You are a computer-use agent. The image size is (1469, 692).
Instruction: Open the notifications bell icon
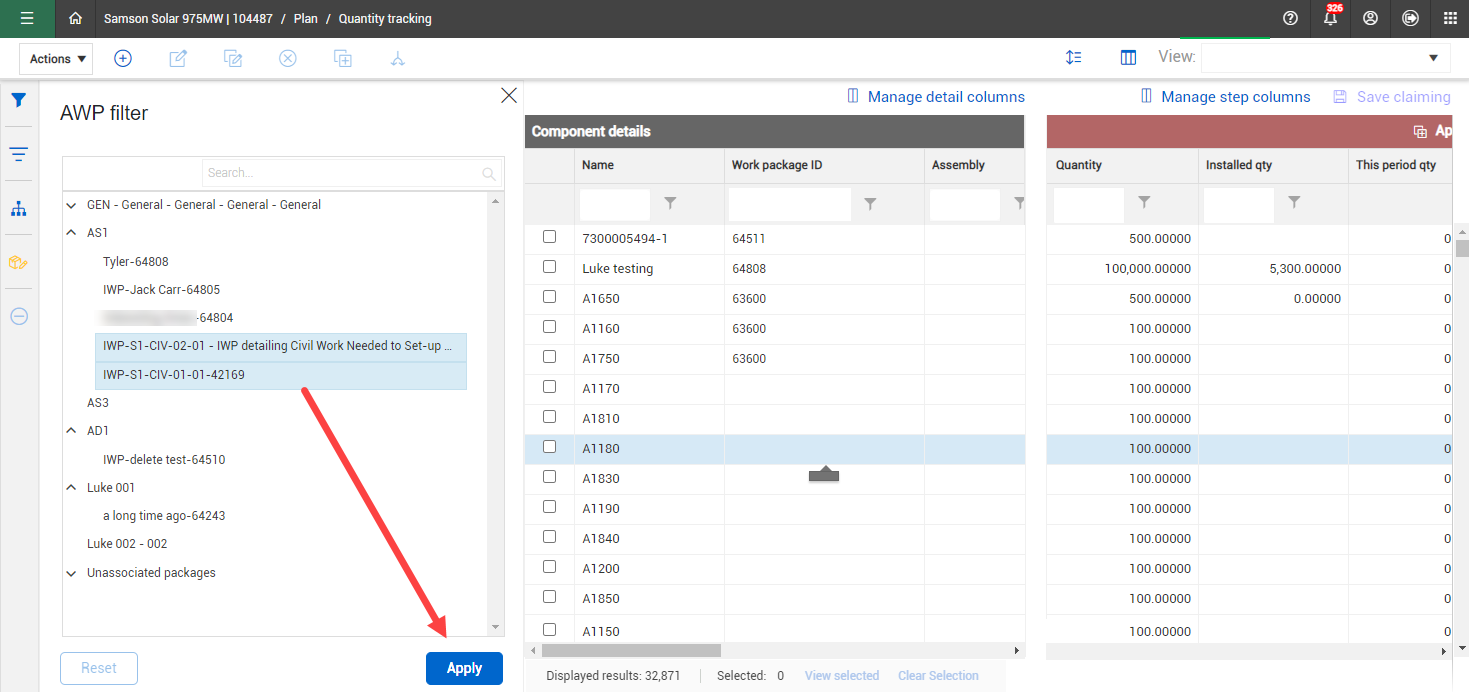[1330, 18]
